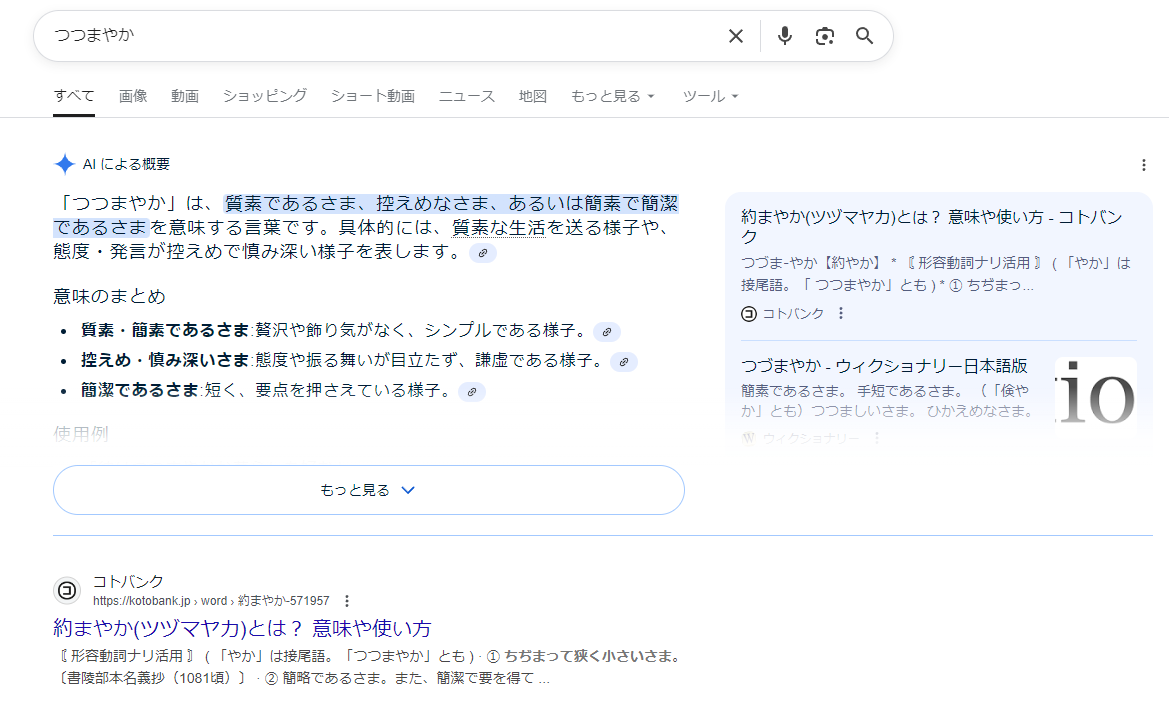Open image search with the camera lens icon
The image size is (1169, 715).
pos(824,36)
